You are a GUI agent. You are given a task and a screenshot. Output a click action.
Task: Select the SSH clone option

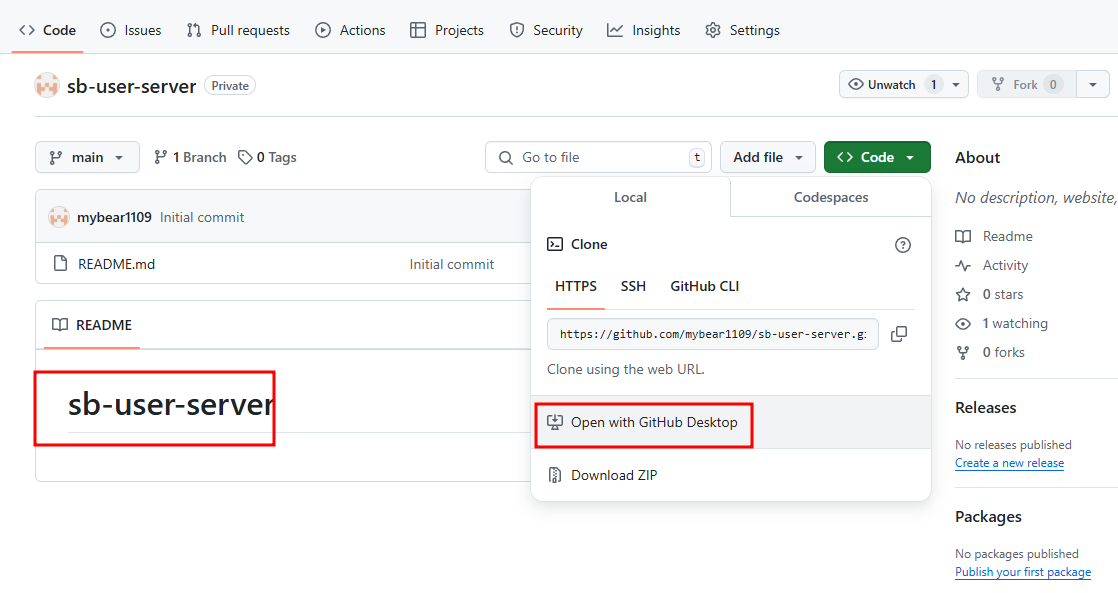coord(633,287)
